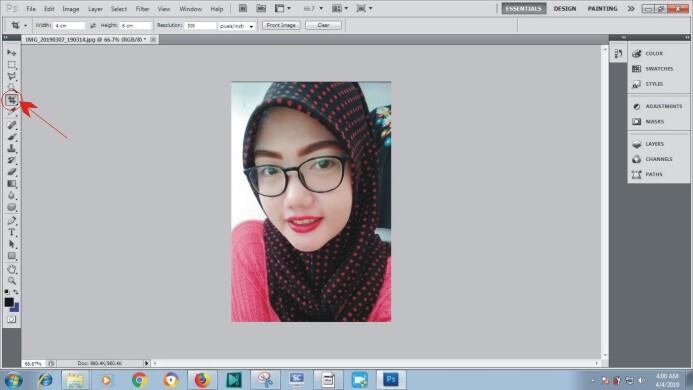
Task: Open the Select menu
Action: [x=119, y=9]
